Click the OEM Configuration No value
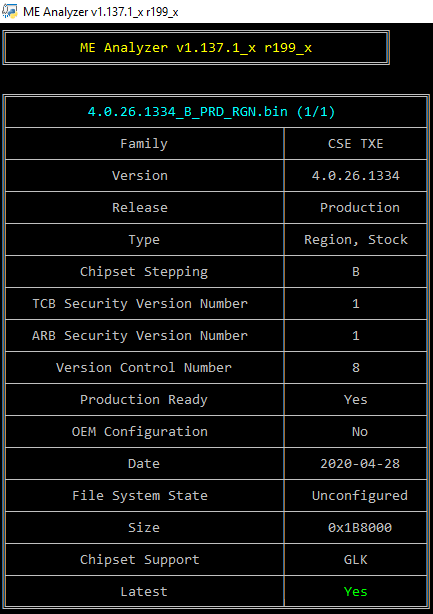The height and width of the screenshot is (614, 433). click(360, 432)
